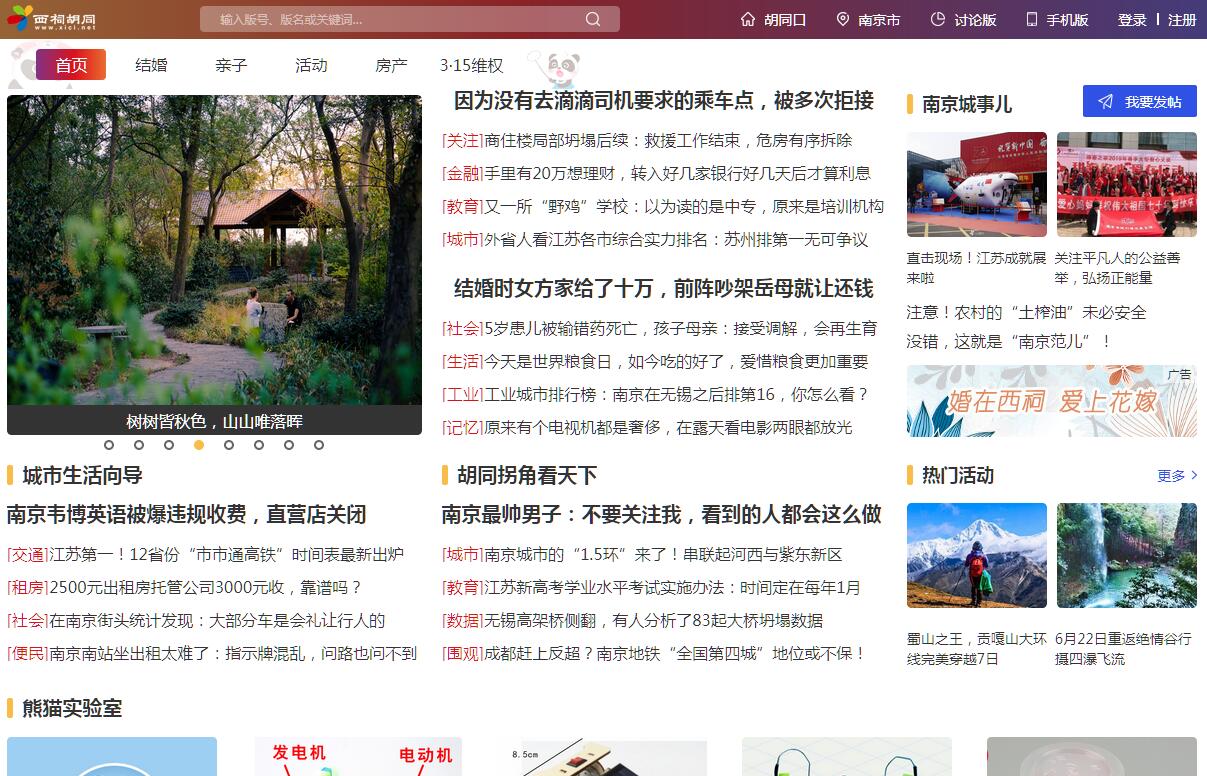Click the 注册 register link
Screen dimensions: 1207x776
pos(1181,19)
